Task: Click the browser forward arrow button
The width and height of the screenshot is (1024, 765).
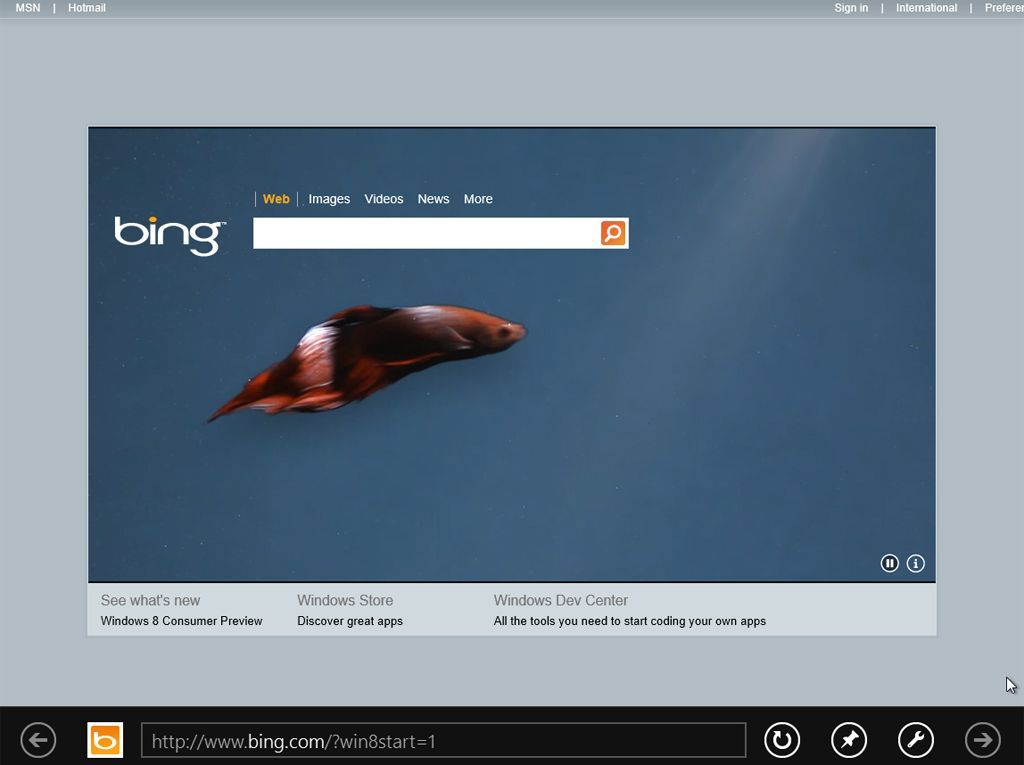Action: tap(983, 740)
